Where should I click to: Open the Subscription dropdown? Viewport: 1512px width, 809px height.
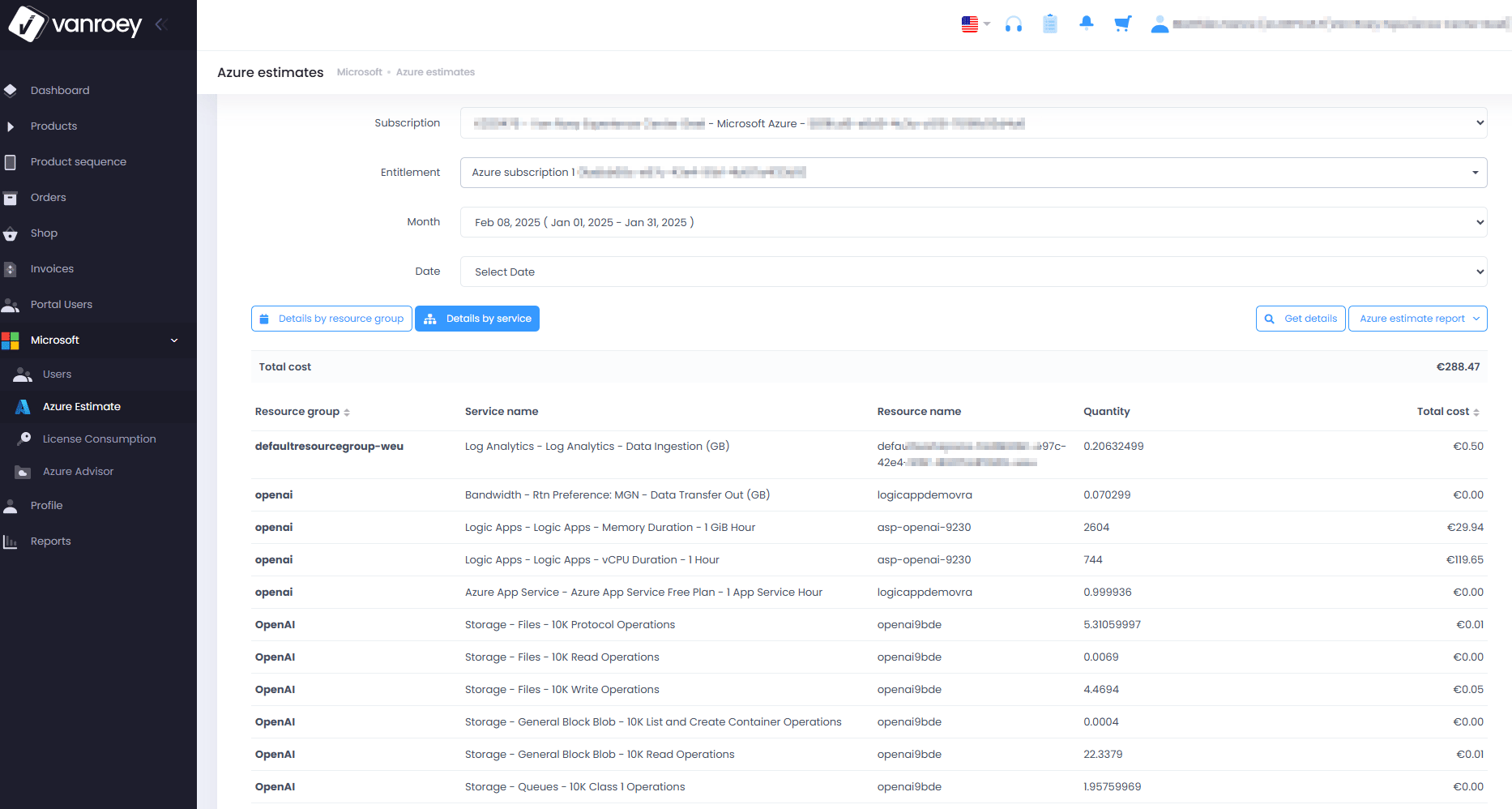973,123
